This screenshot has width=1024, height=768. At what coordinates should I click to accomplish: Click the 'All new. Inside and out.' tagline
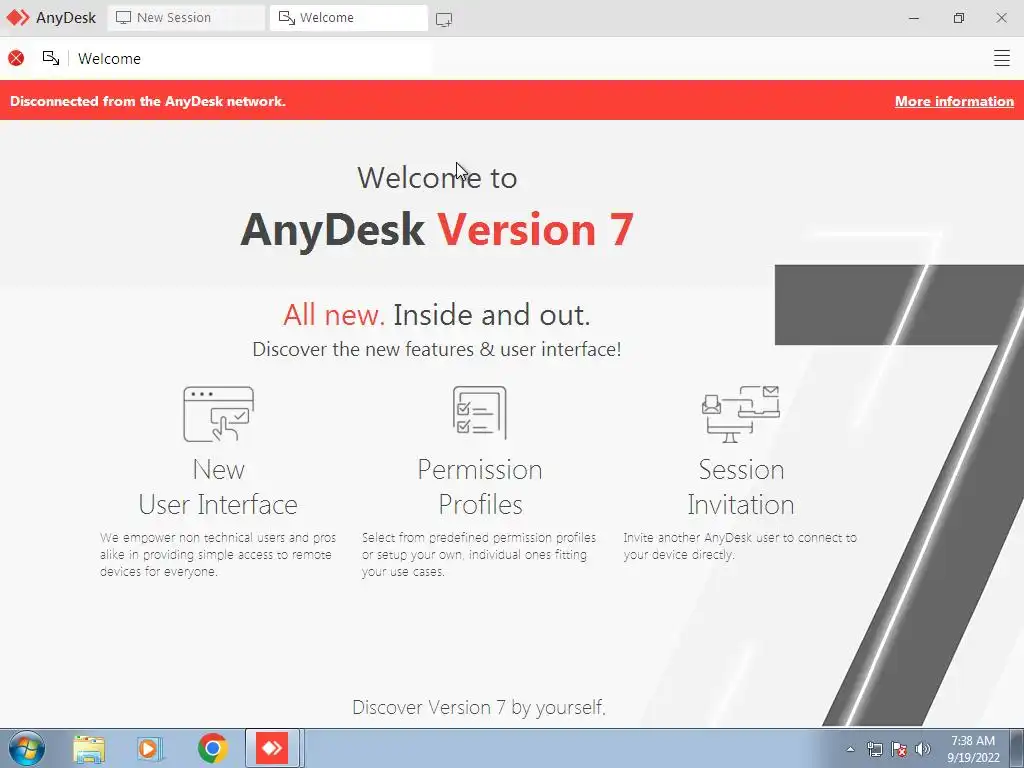coord(437,315)
